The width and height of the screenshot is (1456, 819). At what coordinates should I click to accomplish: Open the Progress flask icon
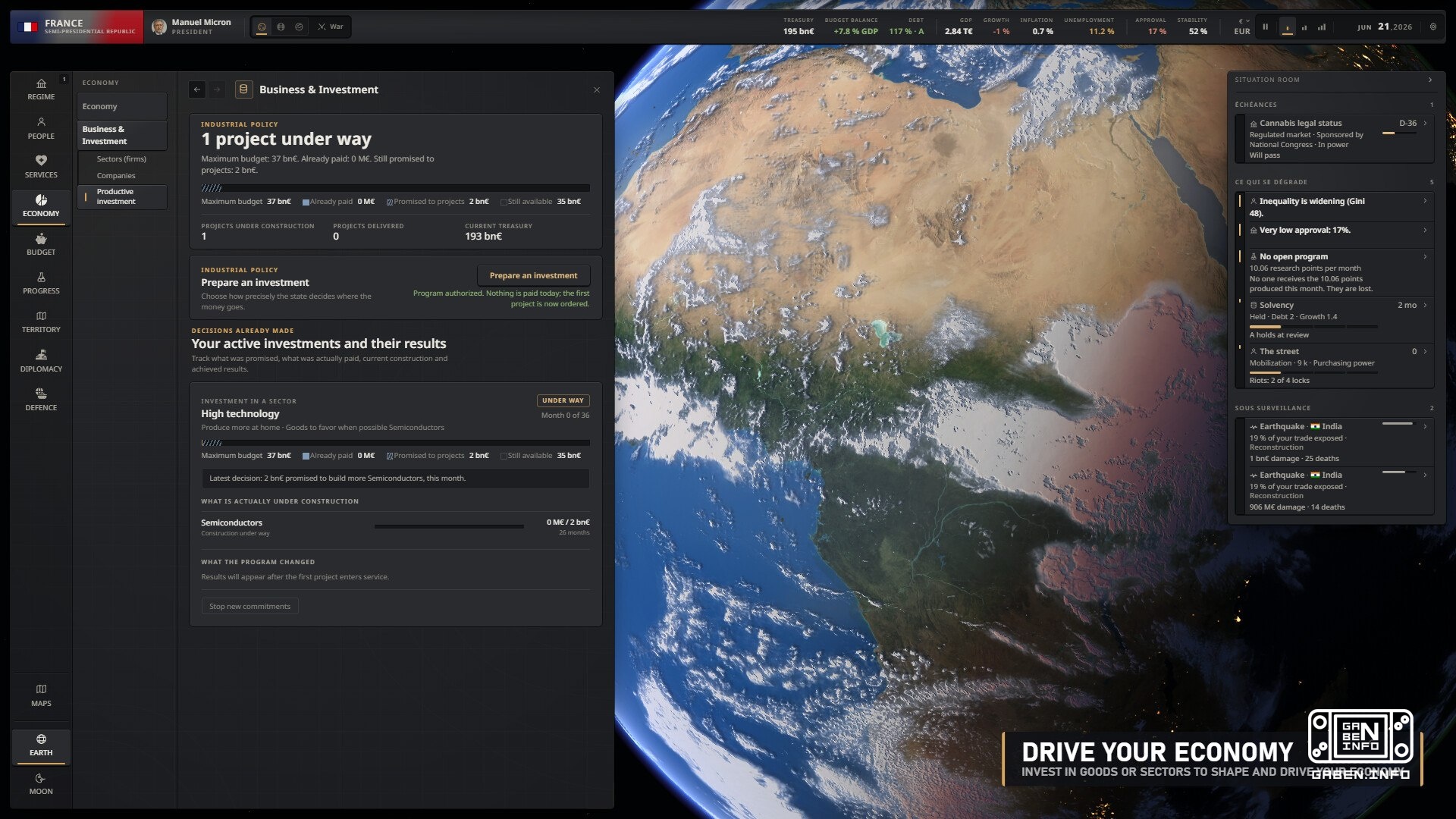41,277
